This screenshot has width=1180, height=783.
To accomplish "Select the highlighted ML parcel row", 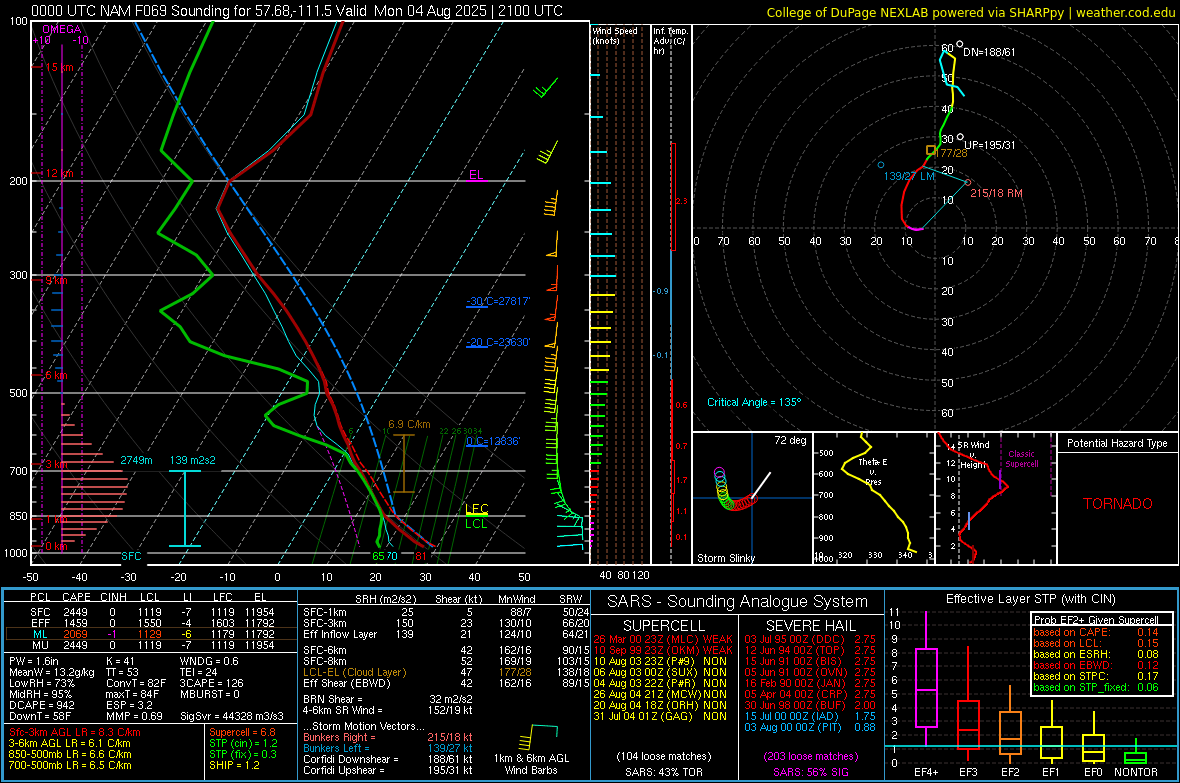I will (151, 635).
